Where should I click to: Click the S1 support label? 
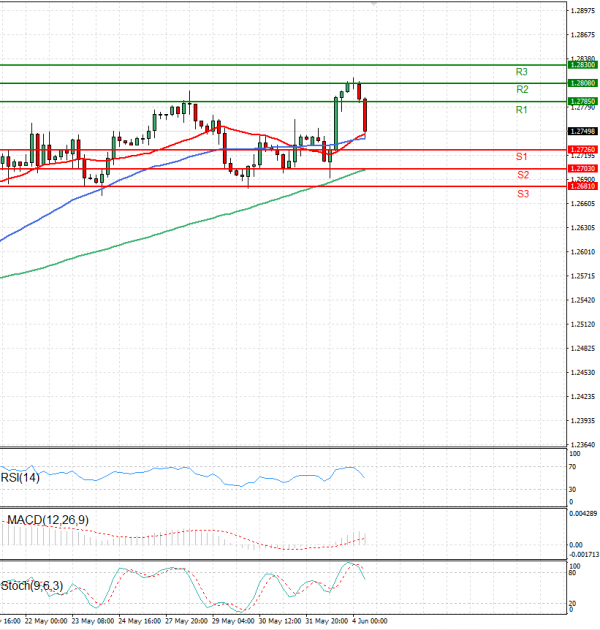(521, 157)
